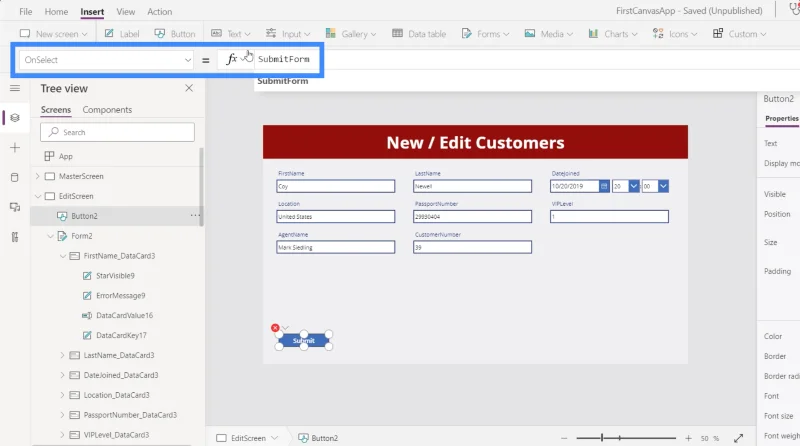The width and height of the screenshot is (800, 446).
Task: Open the Home tab
Action: [56, 11]
